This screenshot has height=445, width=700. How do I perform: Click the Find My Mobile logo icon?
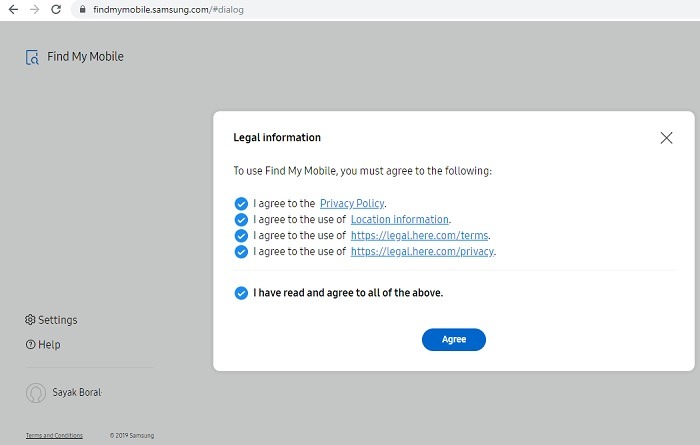click(33, 57)
